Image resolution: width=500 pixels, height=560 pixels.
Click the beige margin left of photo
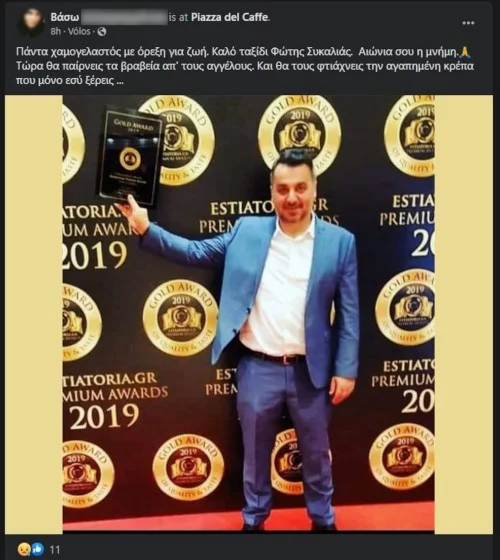coord(34,314)
